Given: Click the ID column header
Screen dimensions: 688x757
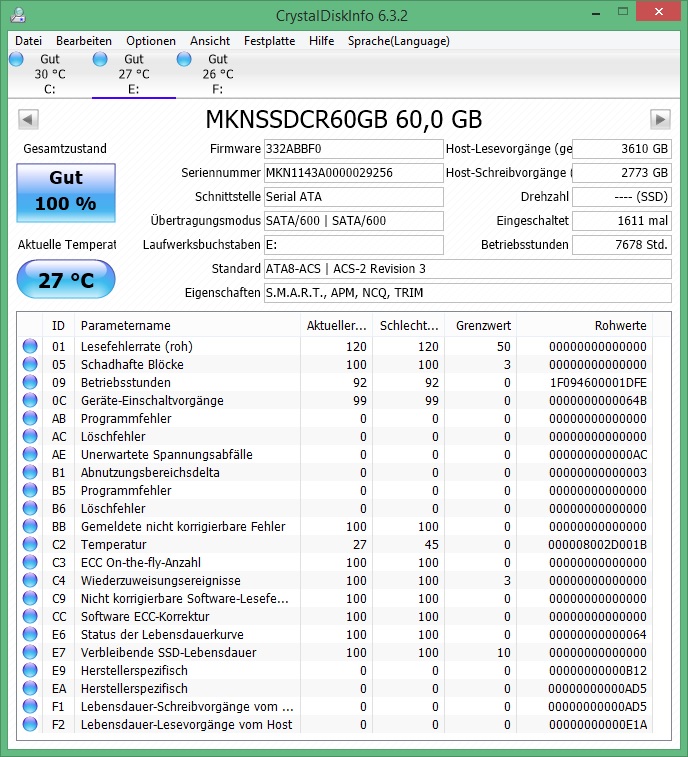Looking at the screenshot, I should [x=58, y=325].
